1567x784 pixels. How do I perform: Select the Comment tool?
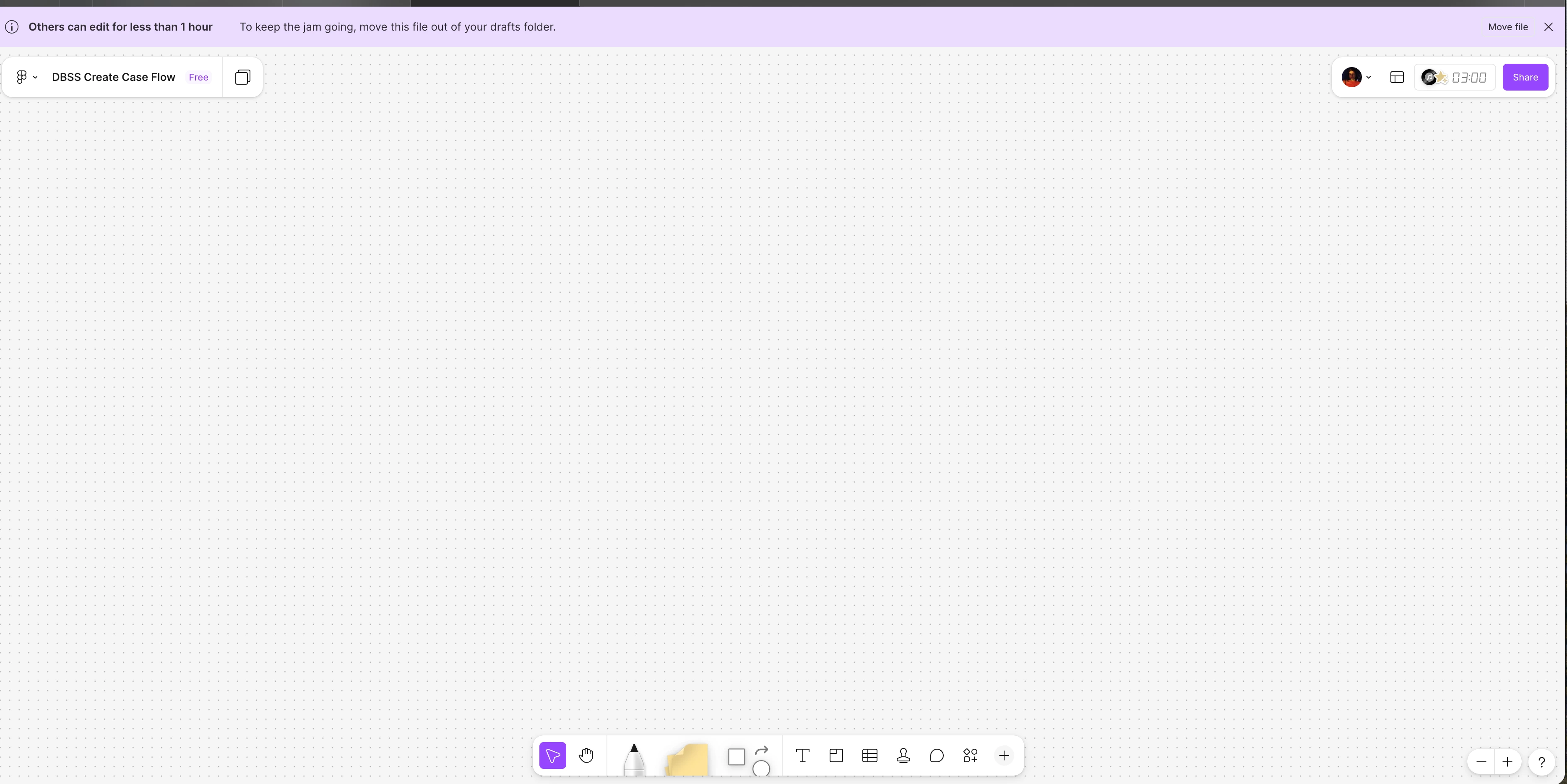click(x=937, y=755)
